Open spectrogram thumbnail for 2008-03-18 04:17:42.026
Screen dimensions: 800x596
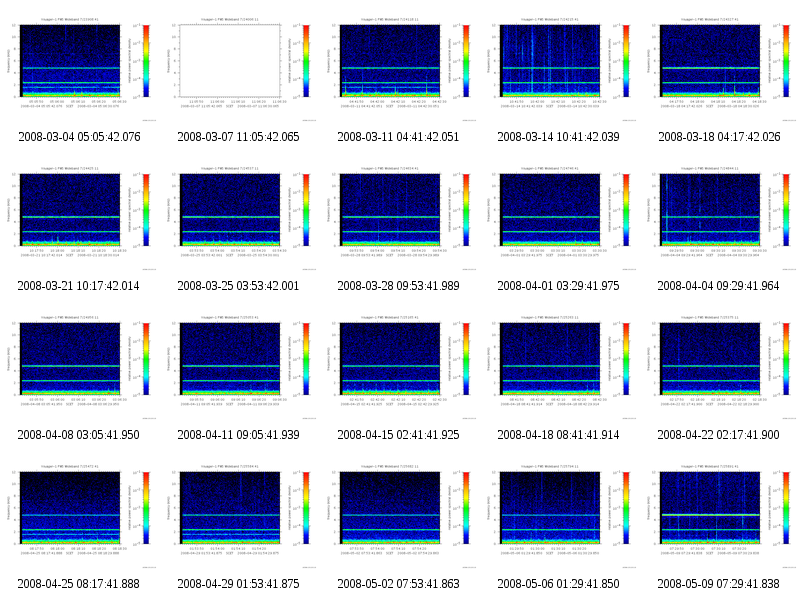tap(720, 68)
